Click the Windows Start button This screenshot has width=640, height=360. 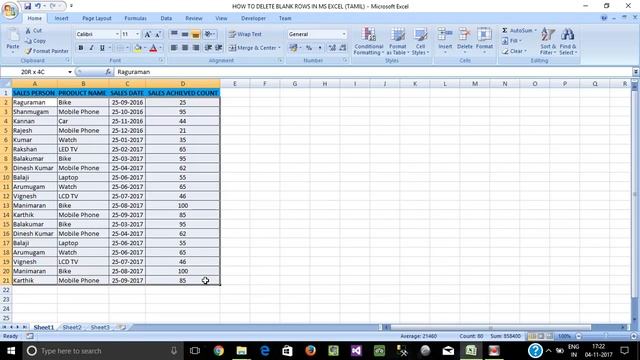point(11,351)
